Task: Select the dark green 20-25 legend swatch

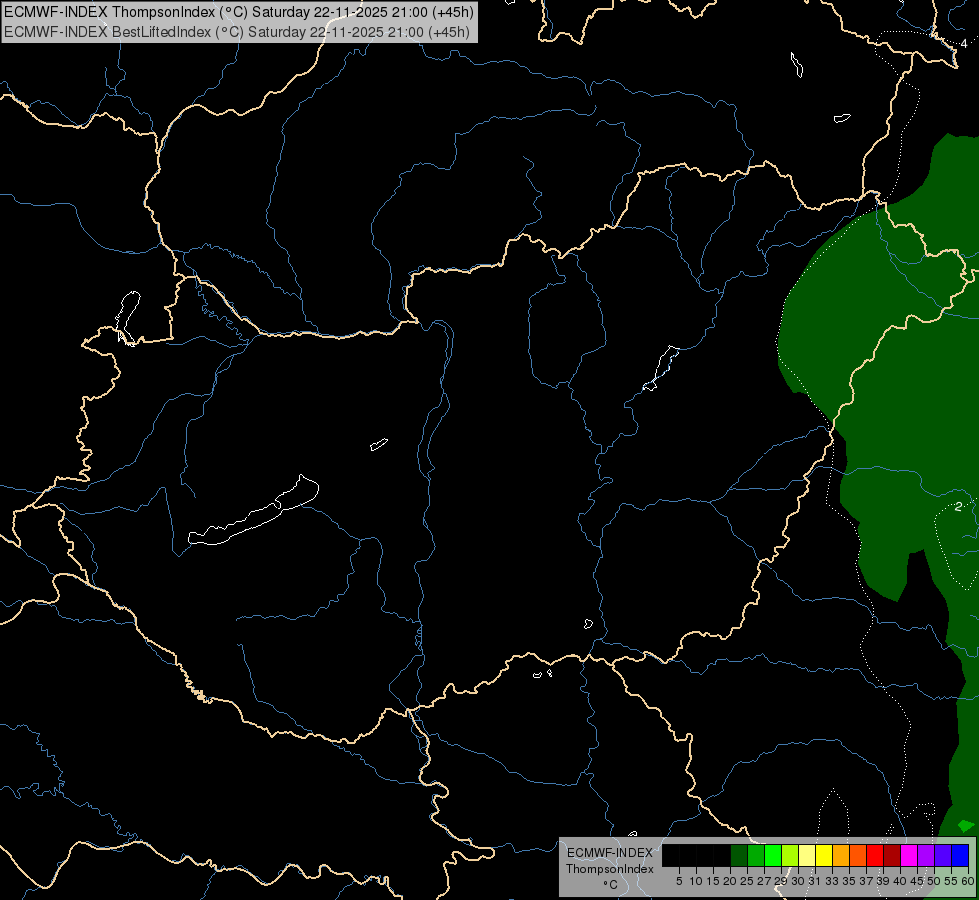Action: point(739,855)
